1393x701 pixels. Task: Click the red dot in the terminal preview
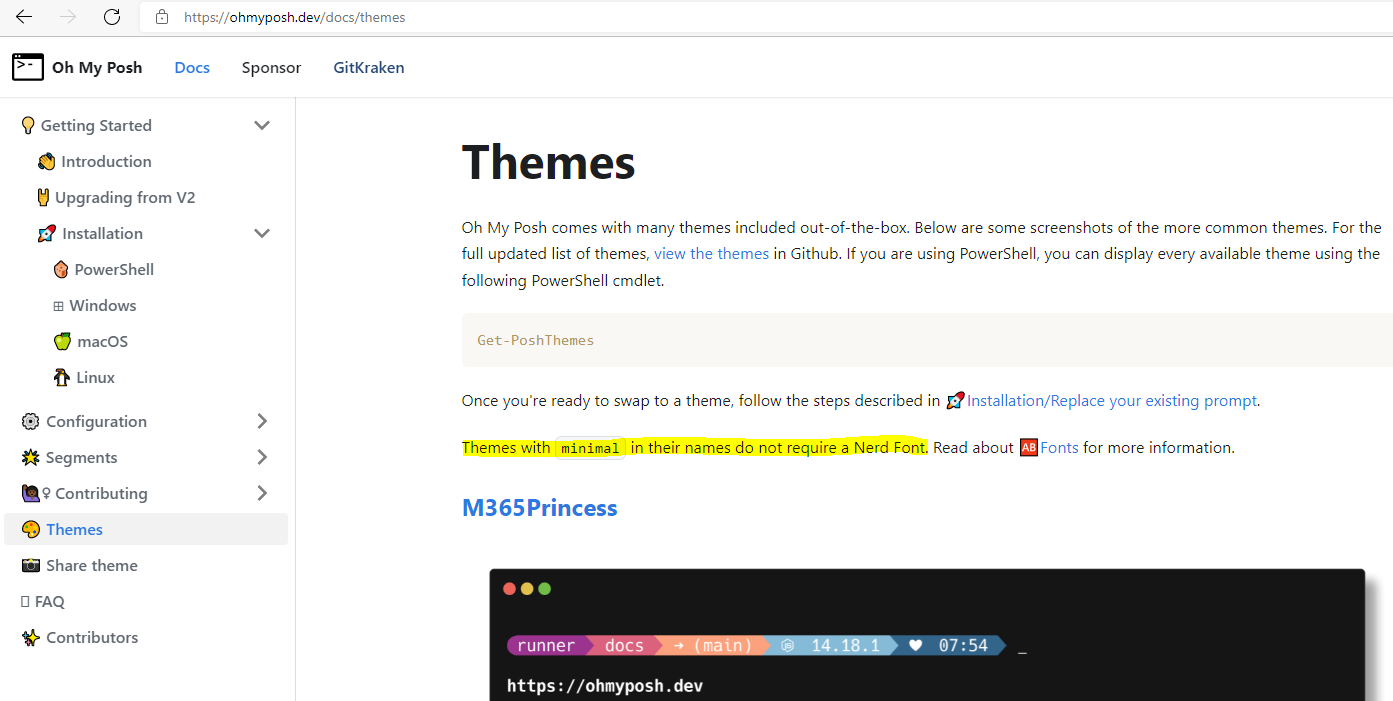click(x=510, y=589)
